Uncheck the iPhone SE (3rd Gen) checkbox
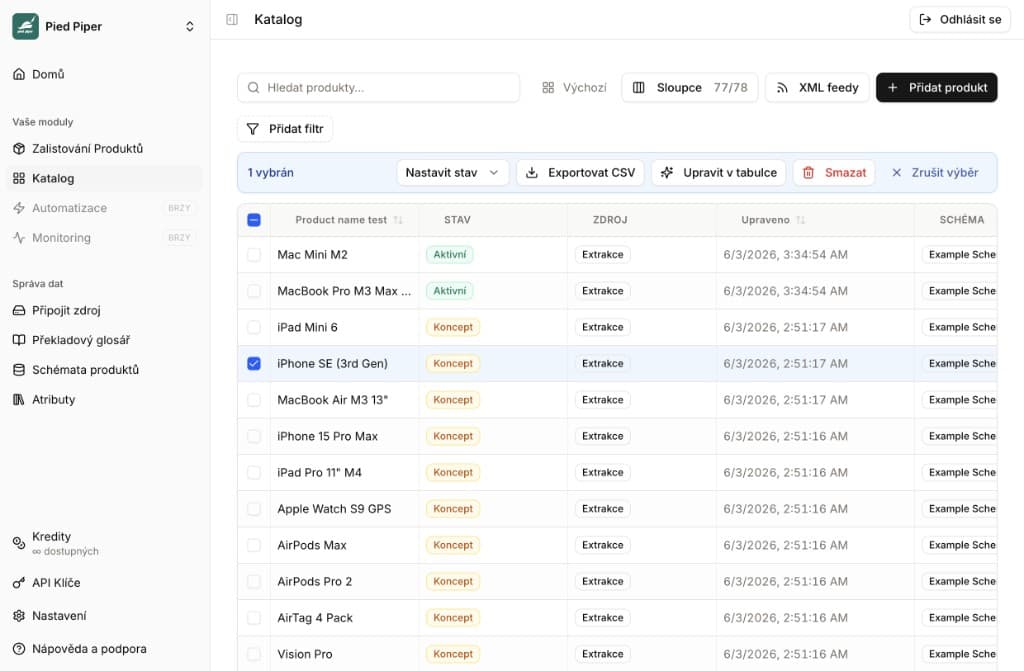1024x671 pixels. pyautogui.click(x=254, y=363)
